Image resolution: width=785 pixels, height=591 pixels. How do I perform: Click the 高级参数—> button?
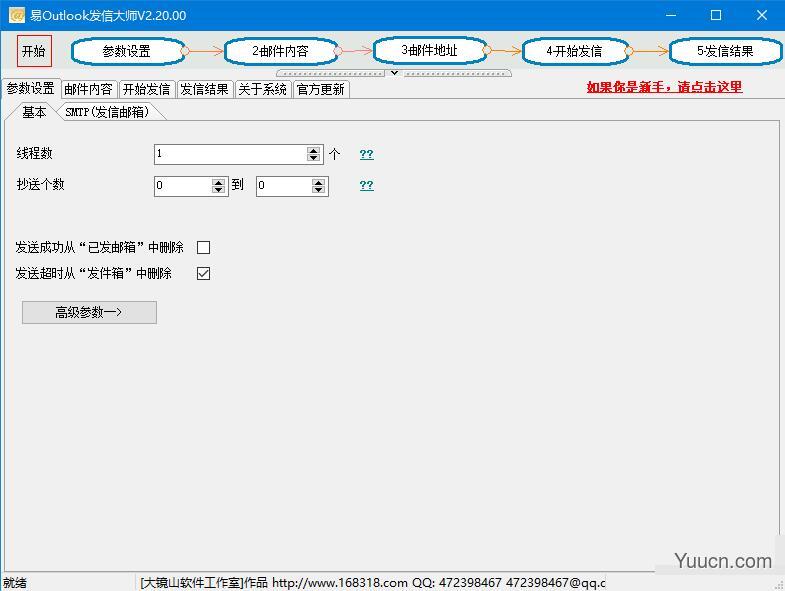click(x=89, y=313)
